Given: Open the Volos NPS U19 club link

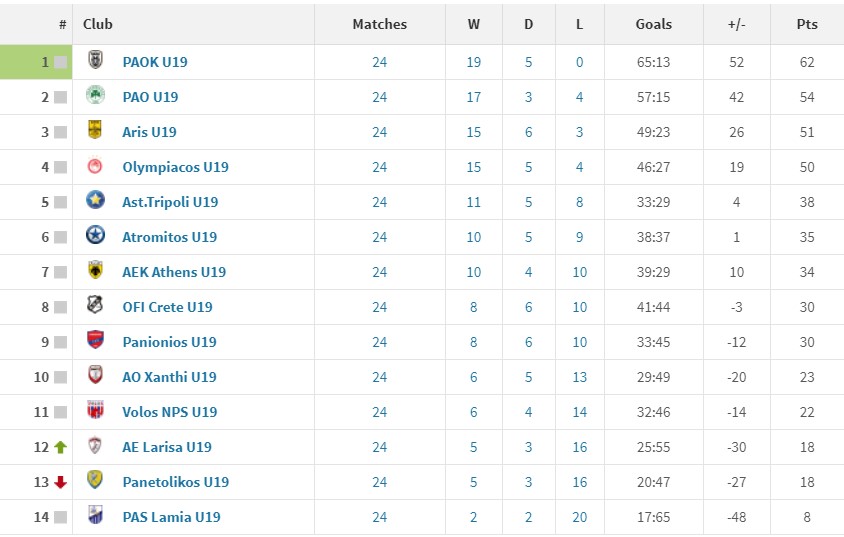Looking at the screenshot, I should pos(170,412).
